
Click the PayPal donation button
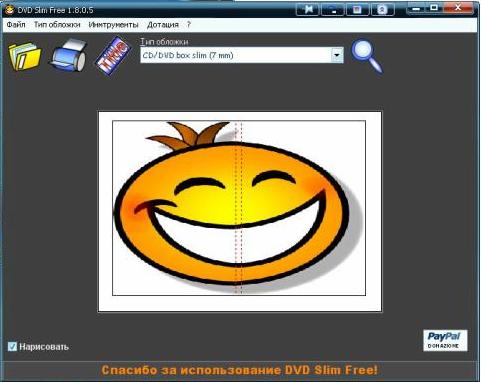[x=445, y=341]
